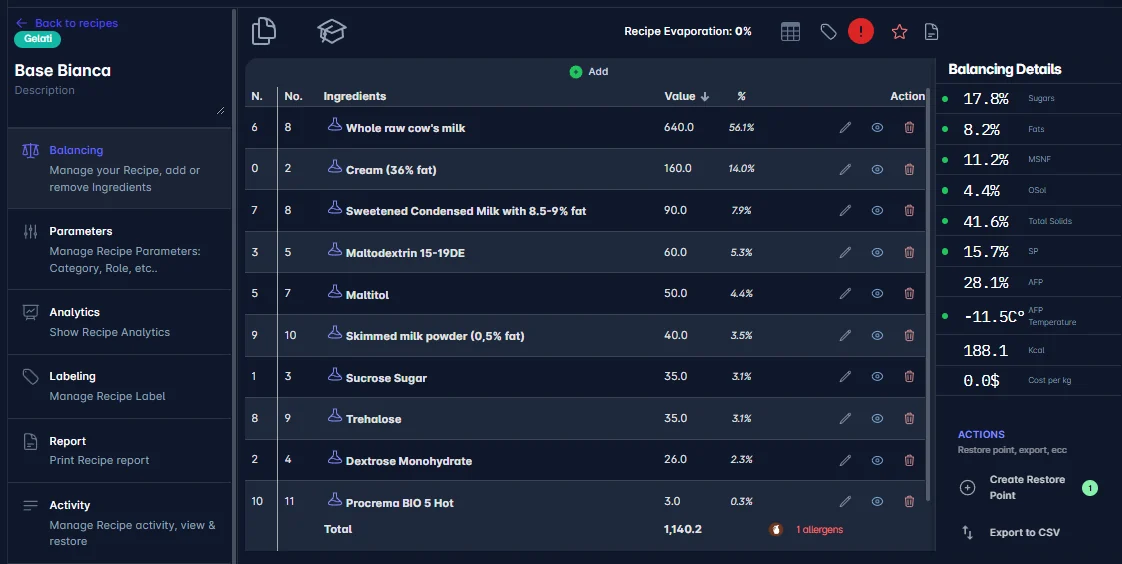Edit the Cream (36% fat) ingredient

[x=845, y=169]
